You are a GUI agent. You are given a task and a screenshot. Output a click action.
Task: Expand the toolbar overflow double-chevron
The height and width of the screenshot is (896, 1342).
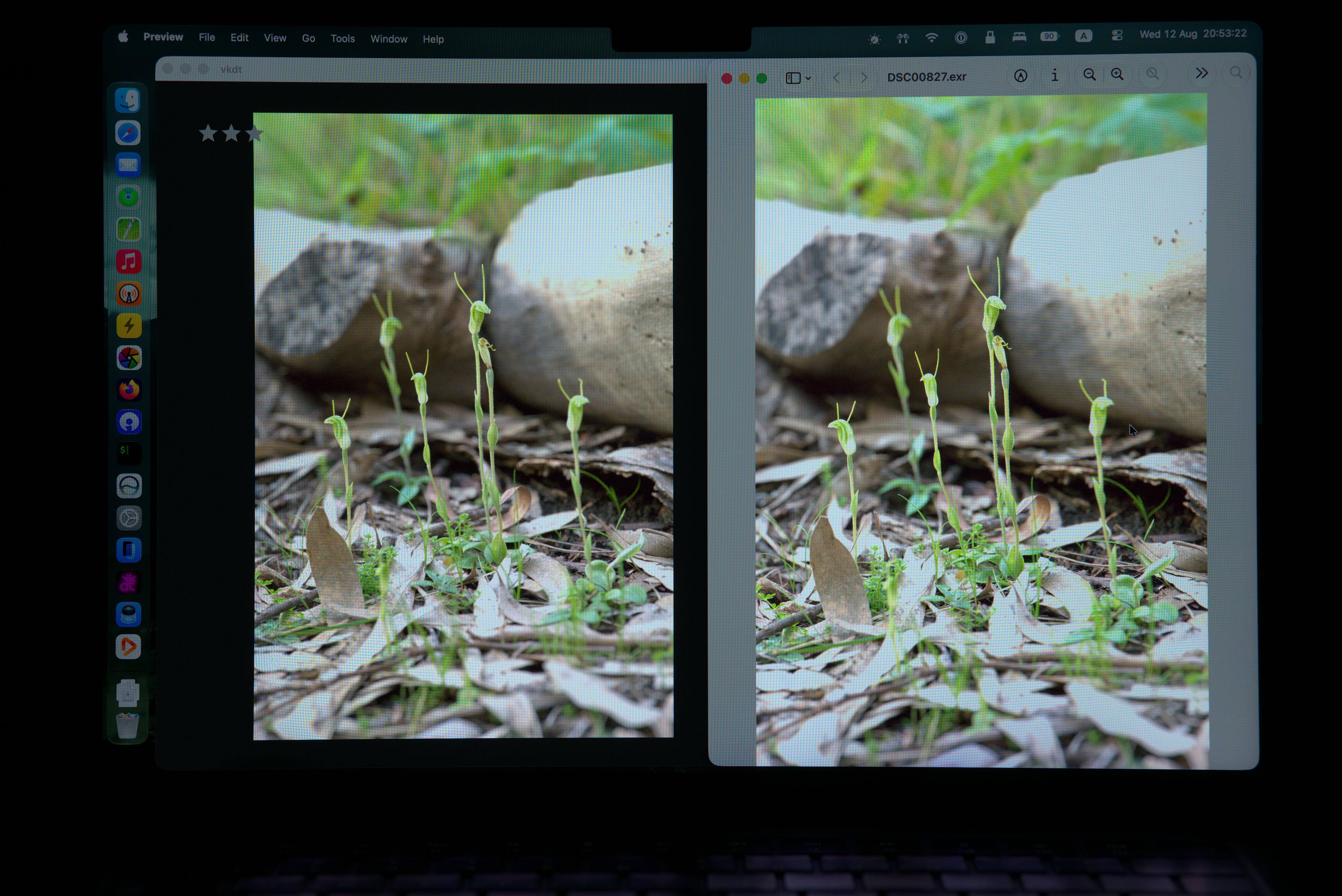click(1202, 73)
